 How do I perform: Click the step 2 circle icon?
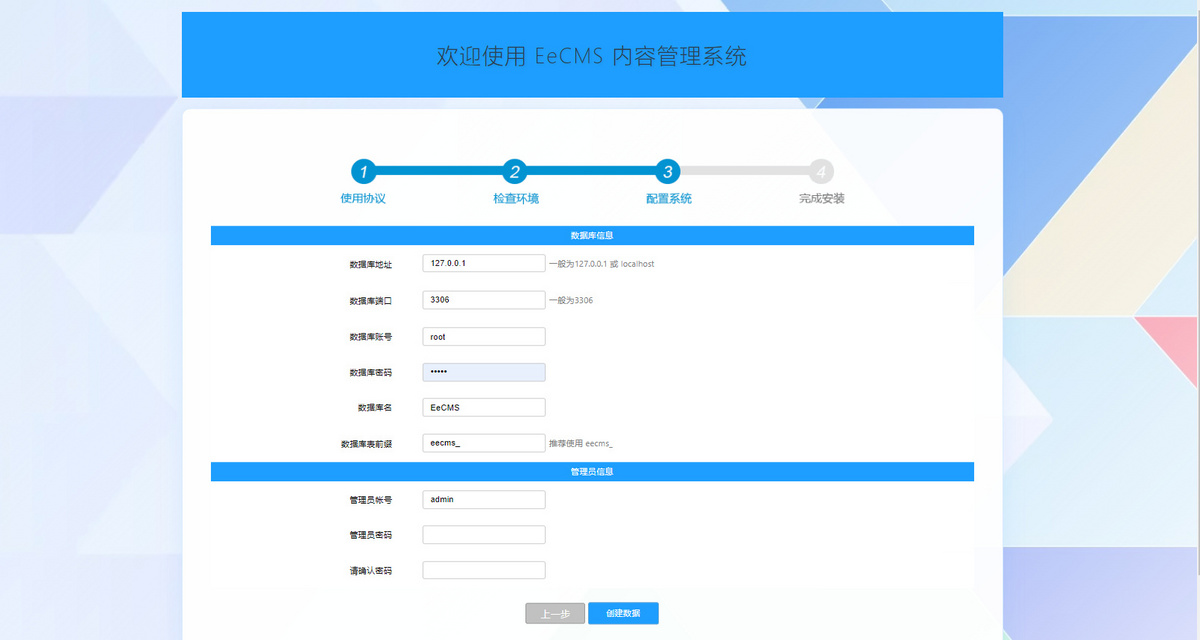[x=515, y=171]
